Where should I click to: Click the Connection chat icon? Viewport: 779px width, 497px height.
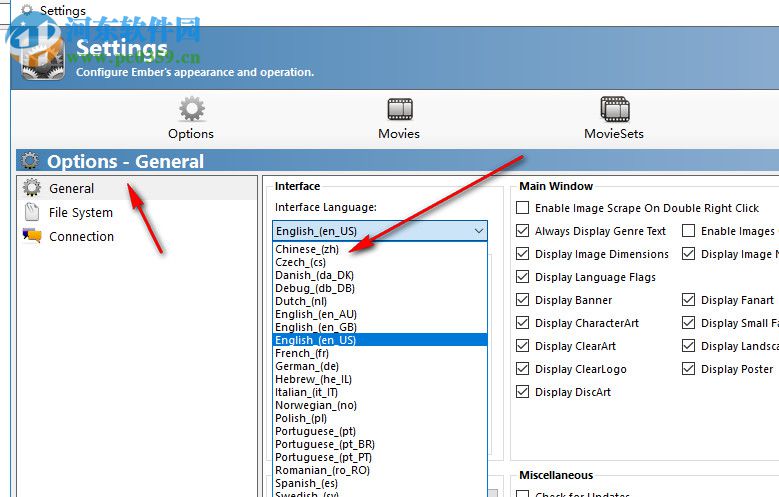click(x=32, y=236)
